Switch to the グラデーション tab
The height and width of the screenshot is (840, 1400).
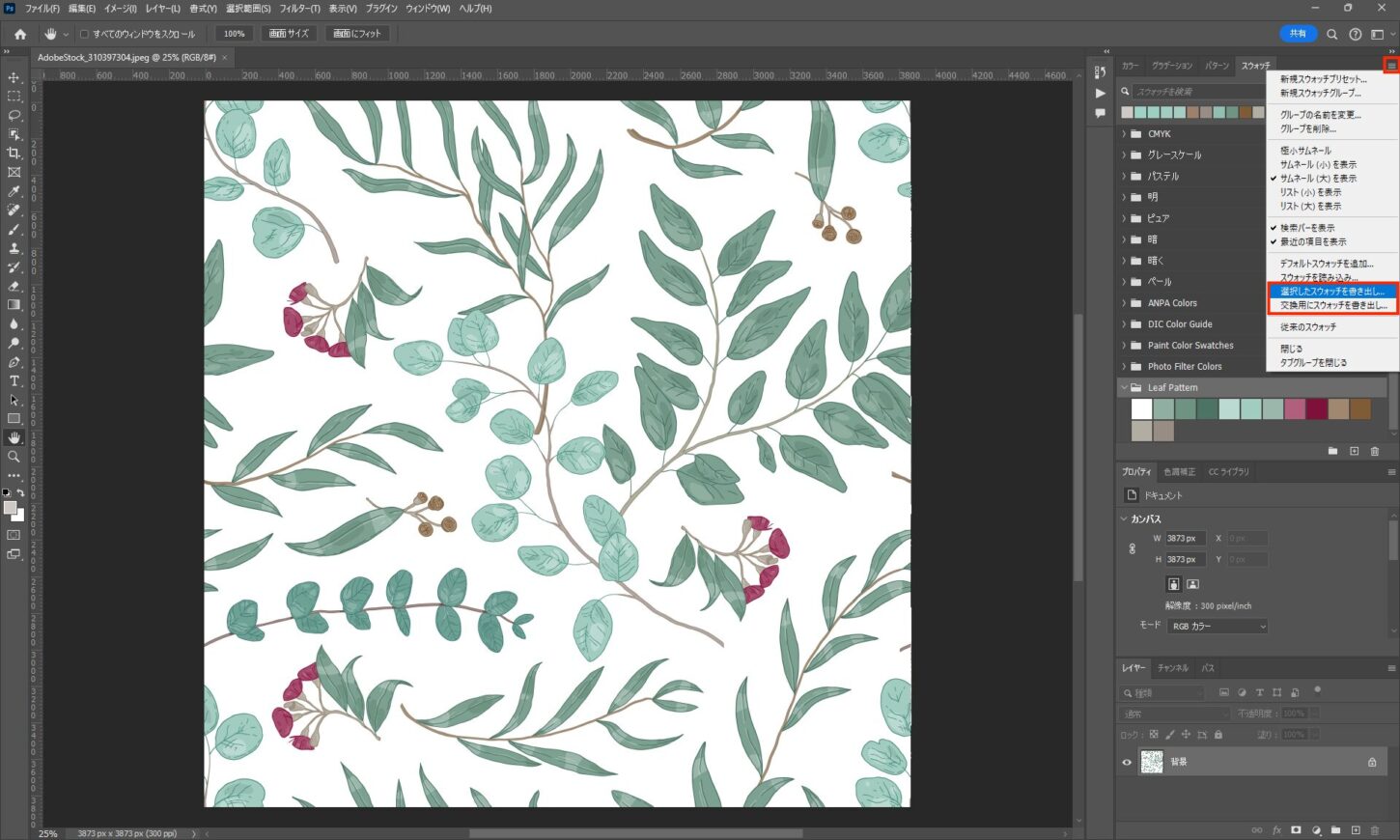click(x=1172, y=66)
